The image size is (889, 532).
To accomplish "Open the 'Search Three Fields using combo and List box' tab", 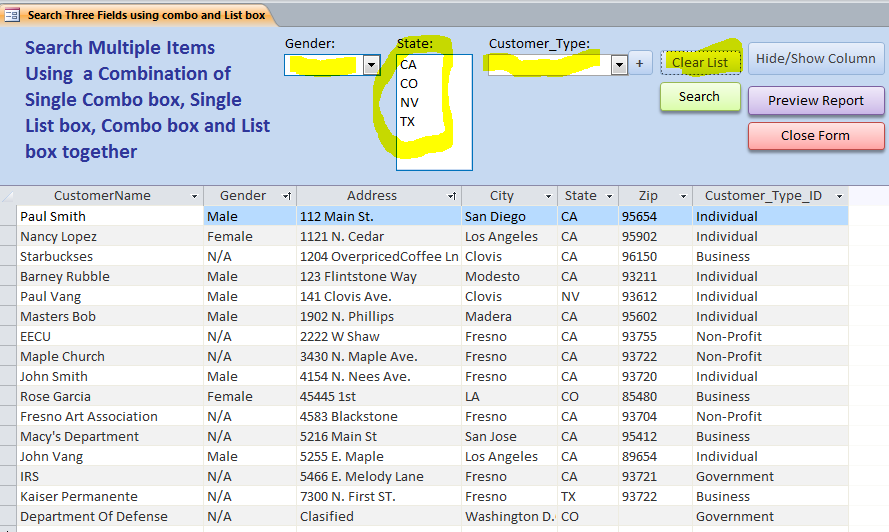I will tap(146, 15).
